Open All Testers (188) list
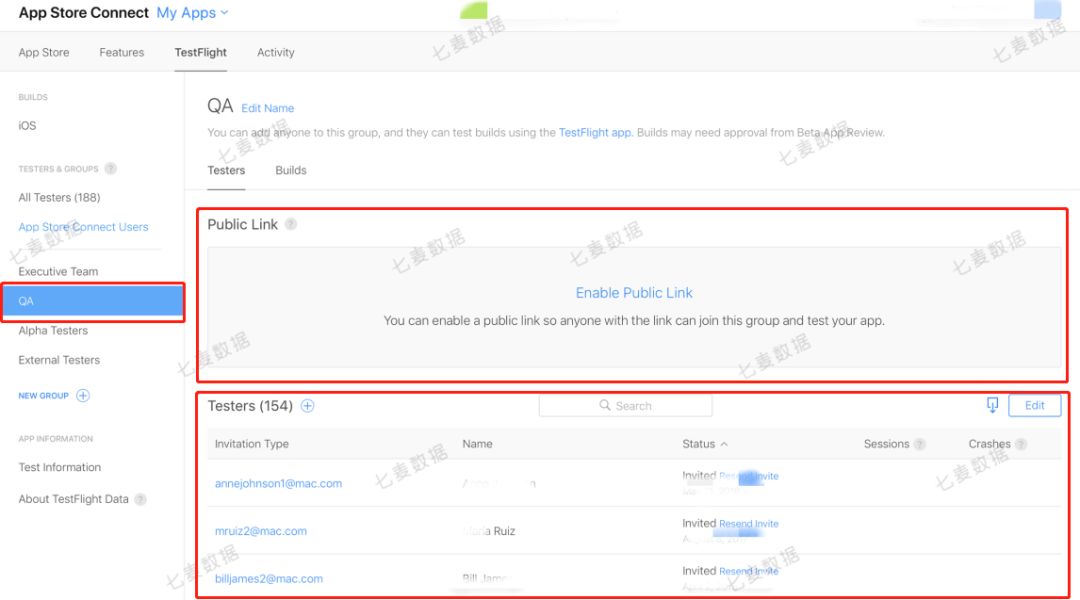This screenshot has height=600, width=1080. point(59,198)
